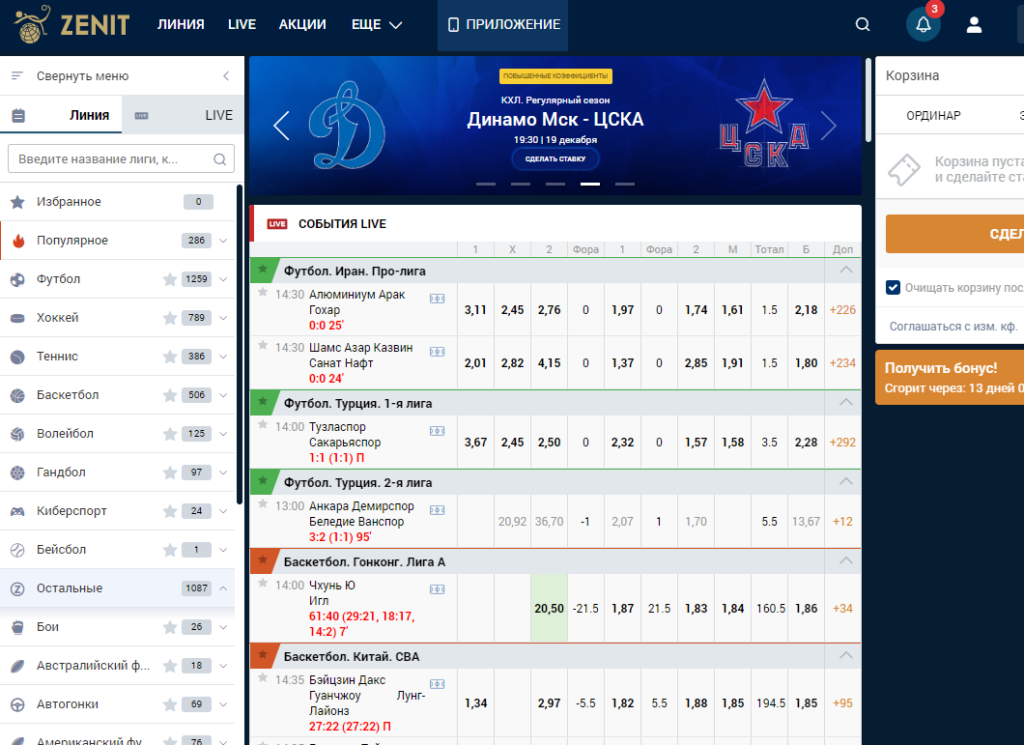Show next banner with right arrow
Viewport: 1024px width, 745px height.
coord(828,125)
